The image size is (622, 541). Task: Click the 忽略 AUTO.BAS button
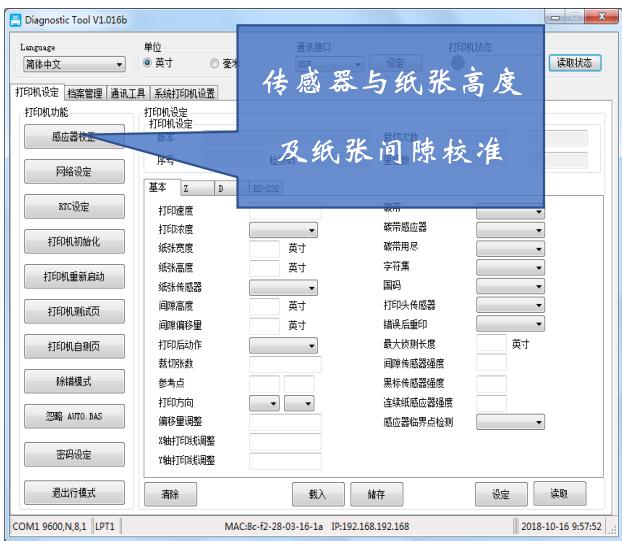(74, 416)
